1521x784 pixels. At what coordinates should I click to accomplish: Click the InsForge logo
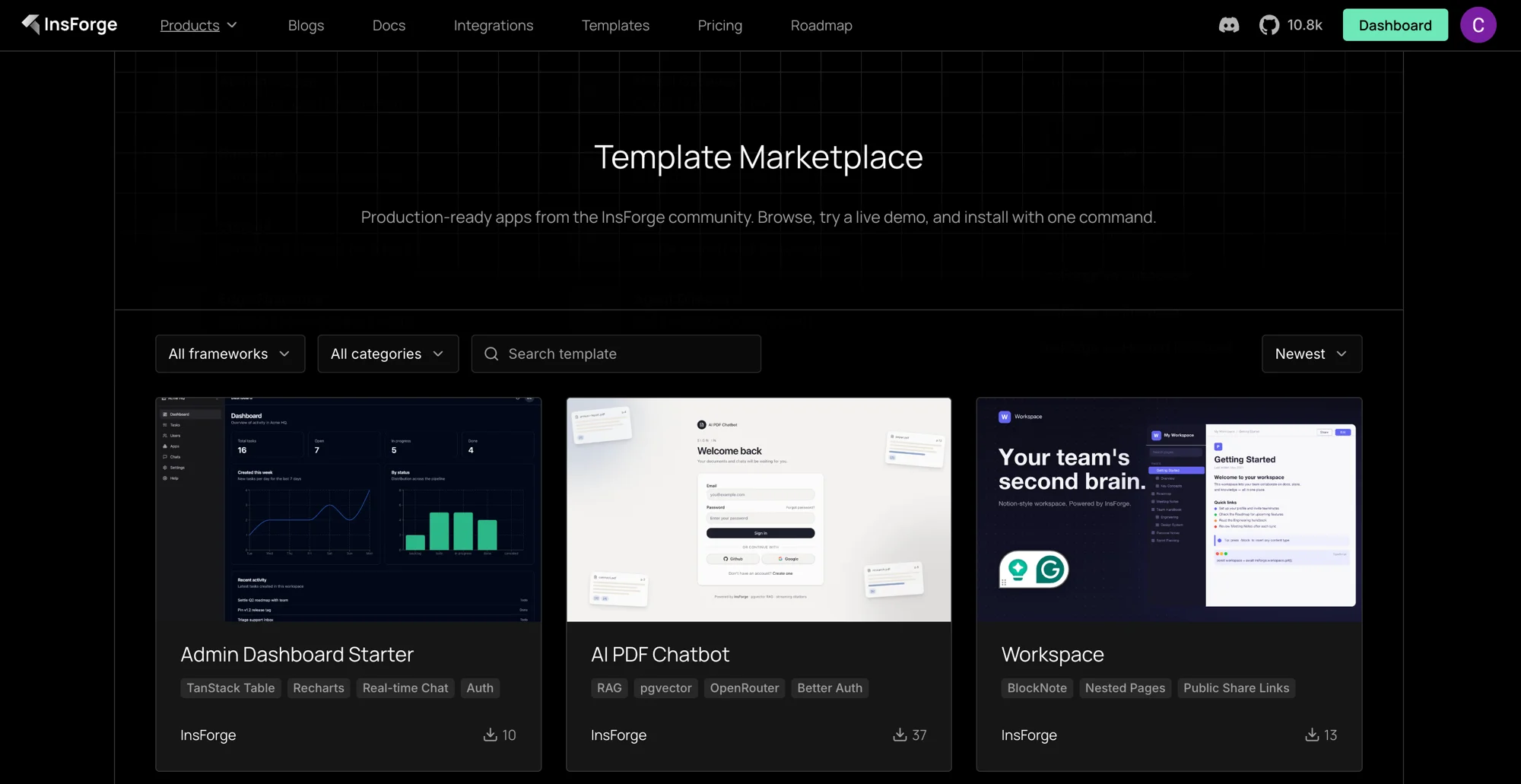[69, 25]
